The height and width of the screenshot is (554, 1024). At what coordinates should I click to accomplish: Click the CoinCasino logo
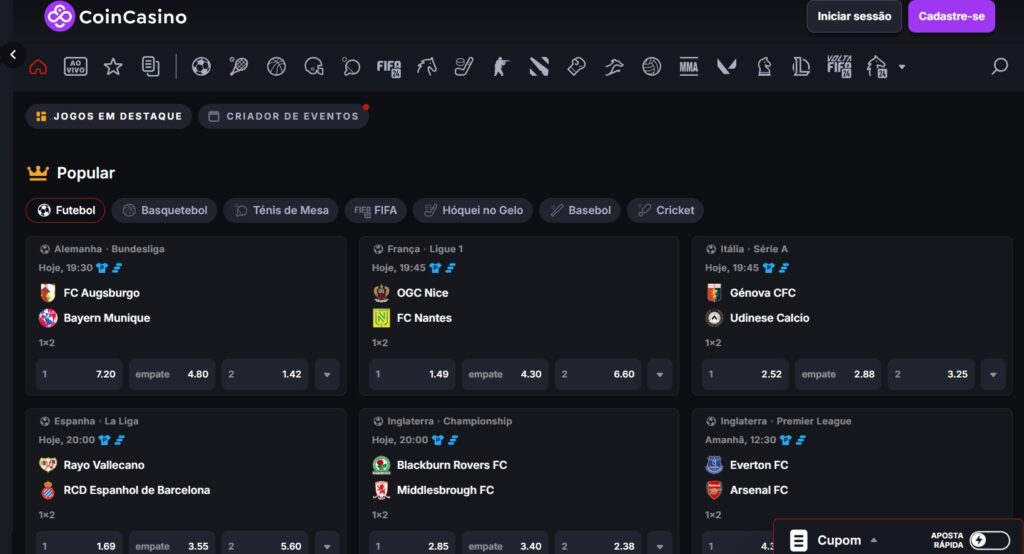116,16
